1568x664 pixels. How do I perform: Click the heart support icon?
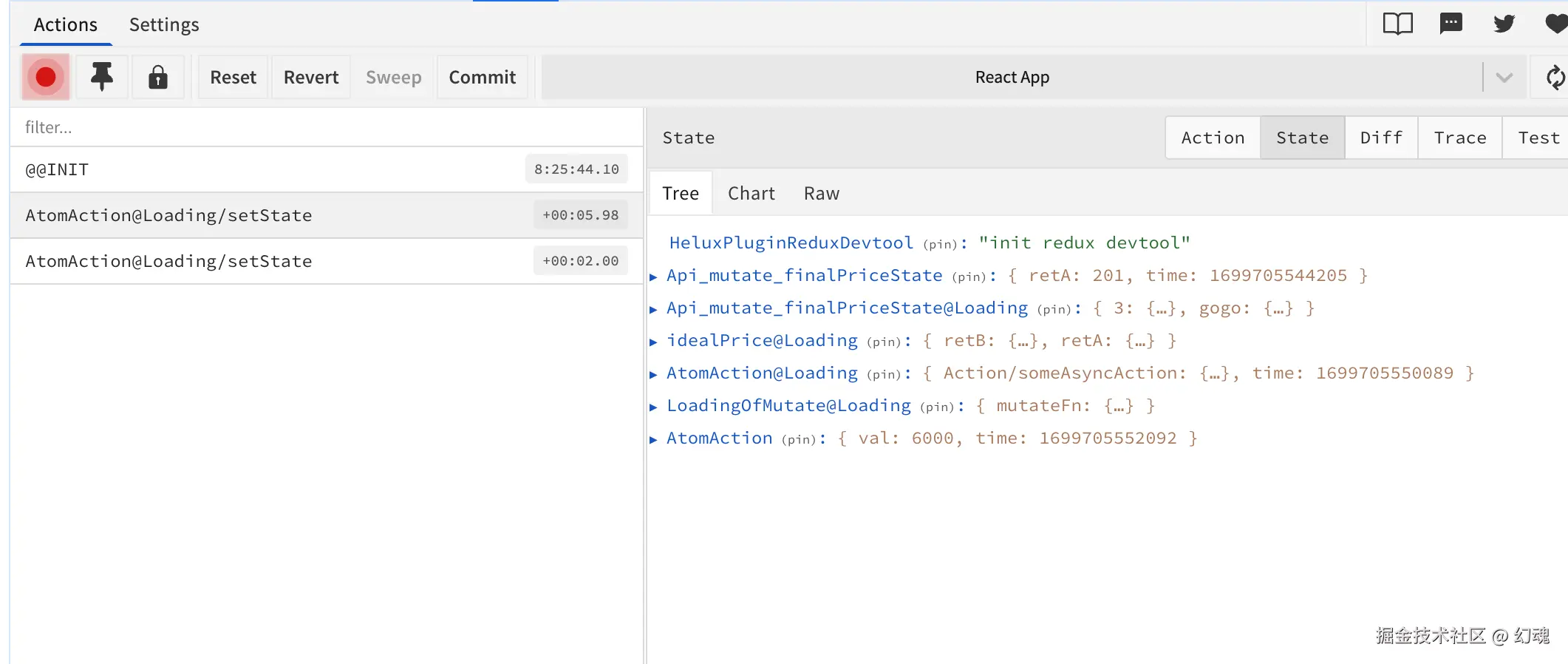(1556, 24)
